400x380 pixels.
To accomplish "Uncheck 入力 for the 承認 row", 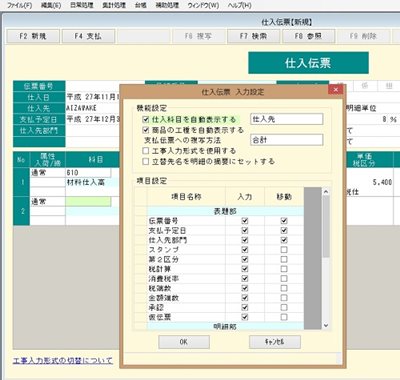I will point(245,308).
